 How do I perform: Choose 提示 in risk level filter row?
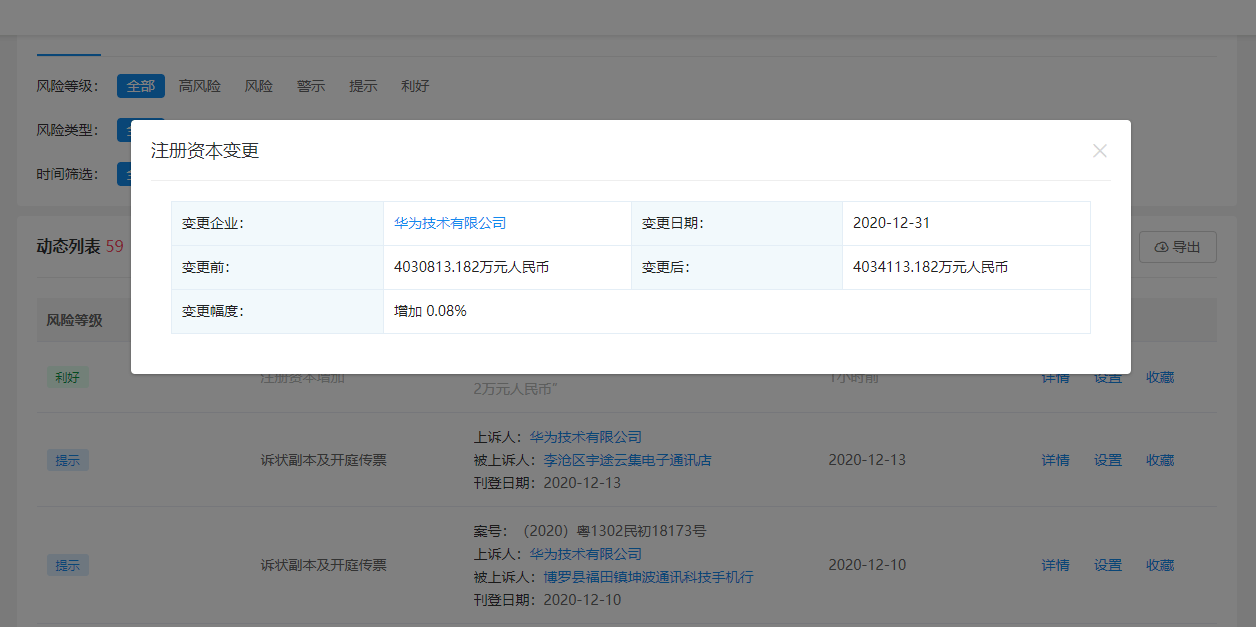point(363,86)
